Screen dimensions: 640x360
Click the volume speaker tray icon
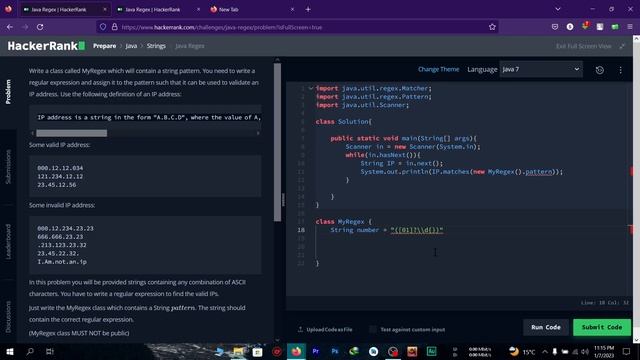(585, 352)
